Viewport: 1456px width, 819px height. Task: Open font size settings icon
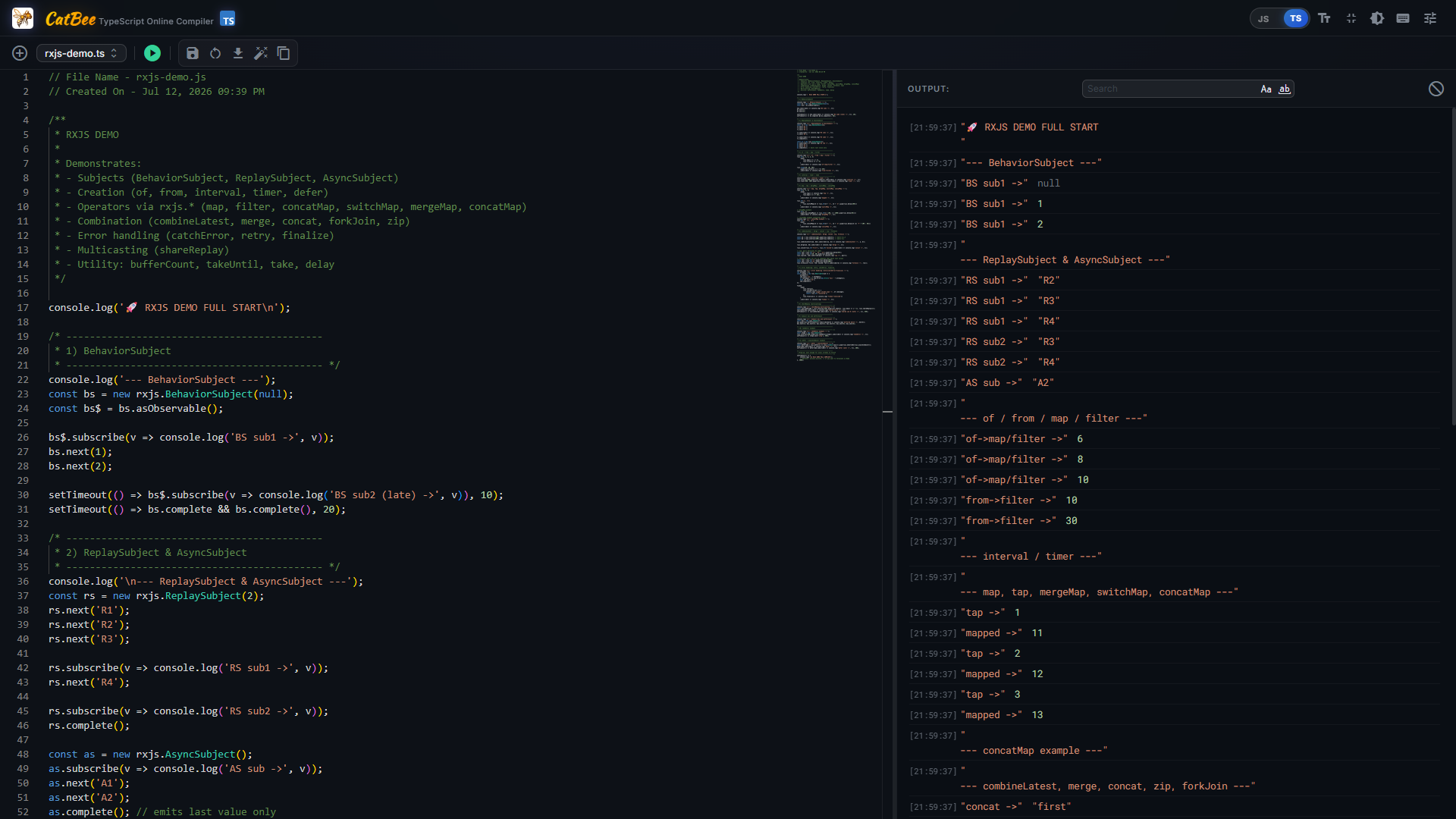pyautogui.click(x=1325, y=18)
